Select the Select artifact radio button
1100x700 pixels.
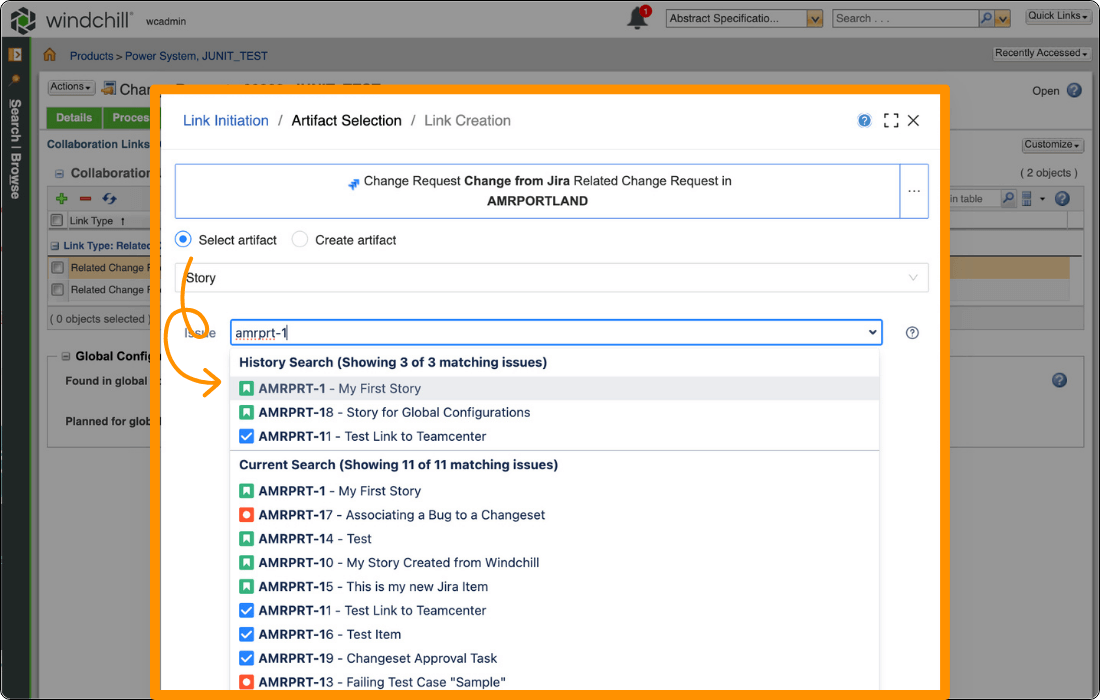[181, 240]
